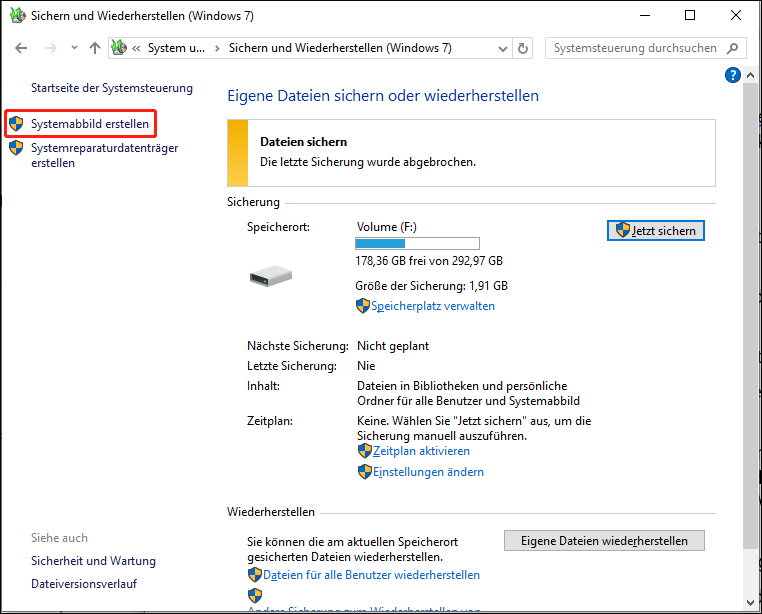The image size is (762, 614).
Task: Go up one level with up arrow
Action: pyautogui.click(x=95, y=48)
